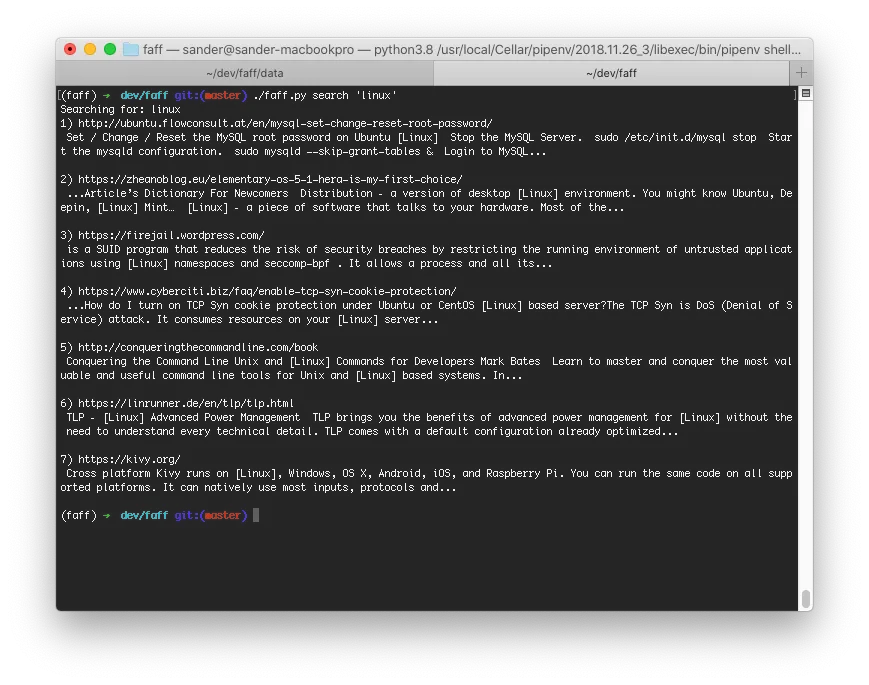
Task: Close the terminal window with red button
Action: pyautogui.click(x=70, y=49)
